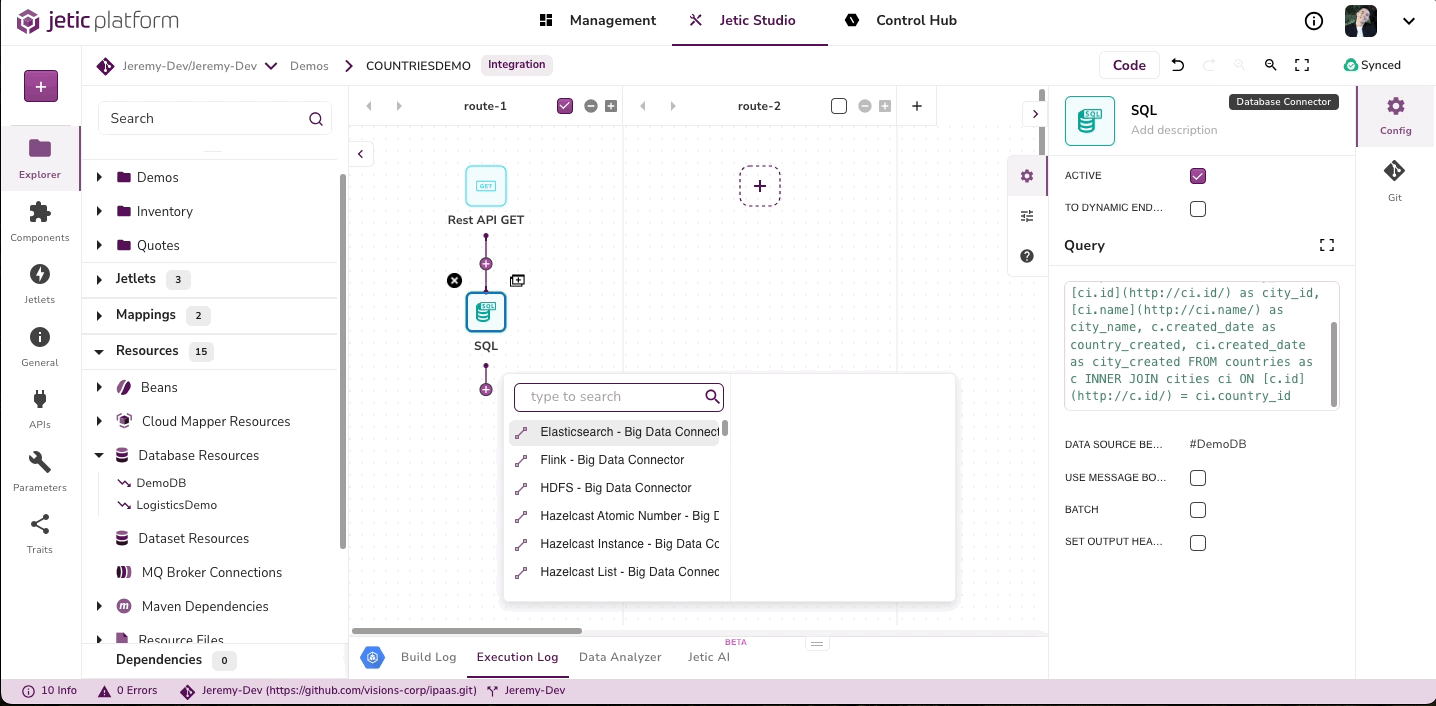Choose Flink - Big Data Connector
1436x706 pixels.
tap(615, 460)
